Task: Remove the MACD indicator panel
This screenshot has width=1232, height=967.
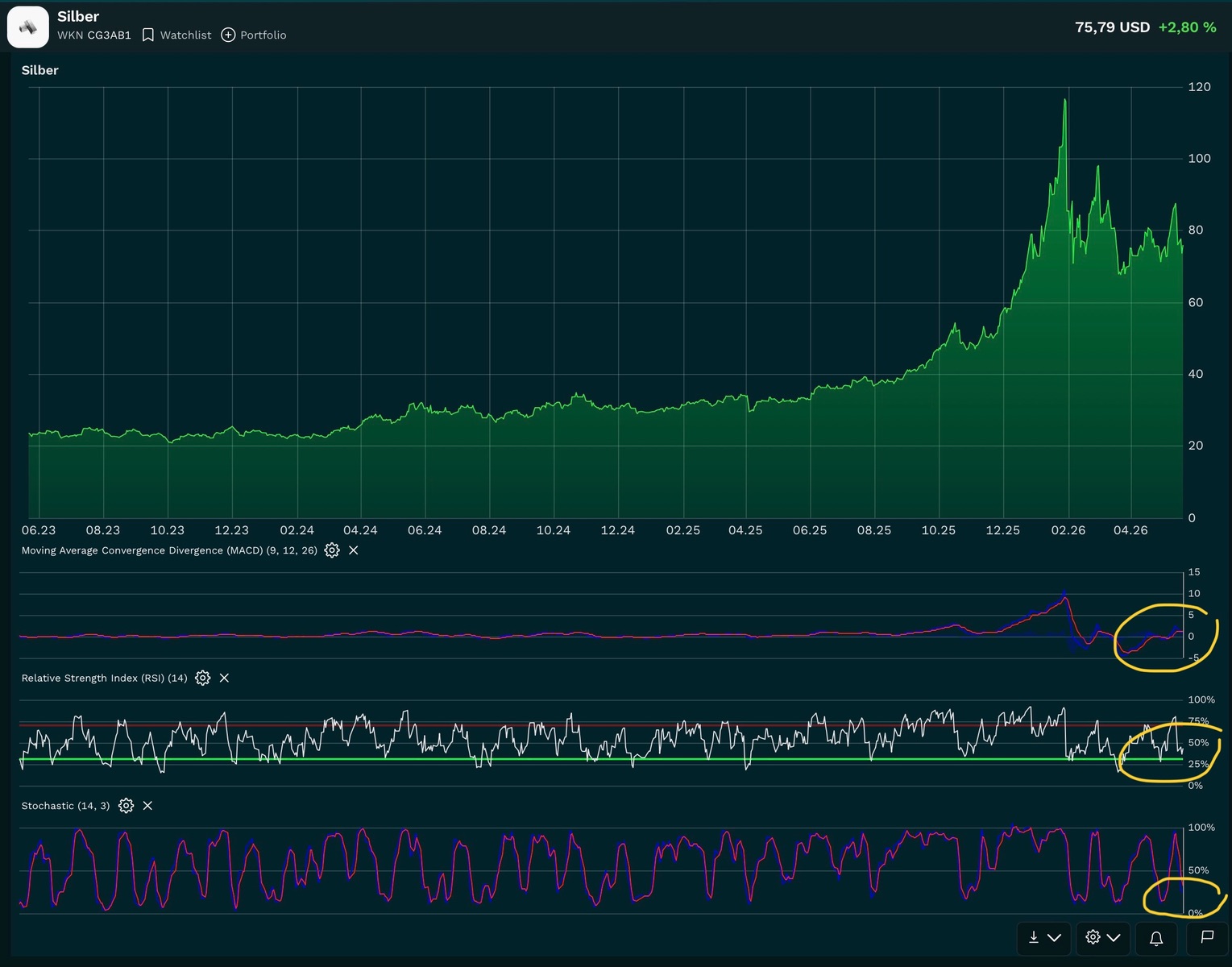Action: 353,550
